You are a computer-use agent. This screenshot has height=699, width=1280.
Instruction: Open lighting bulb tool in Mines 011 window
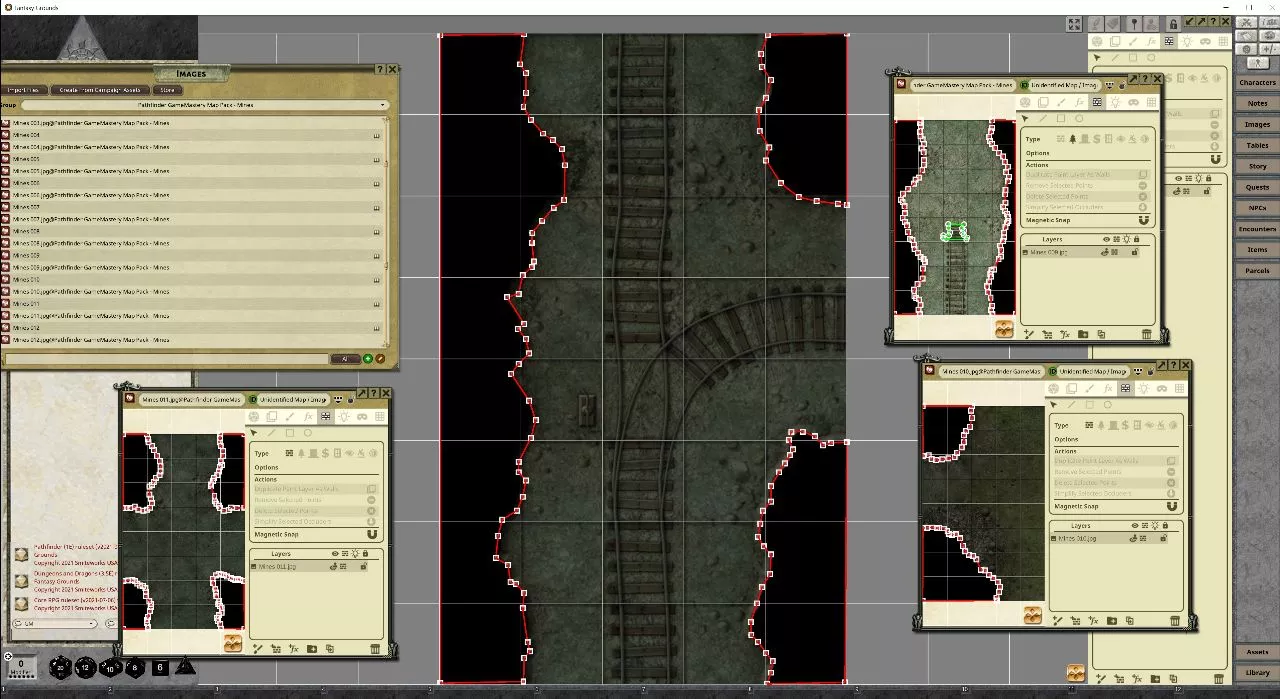(344, 416)
